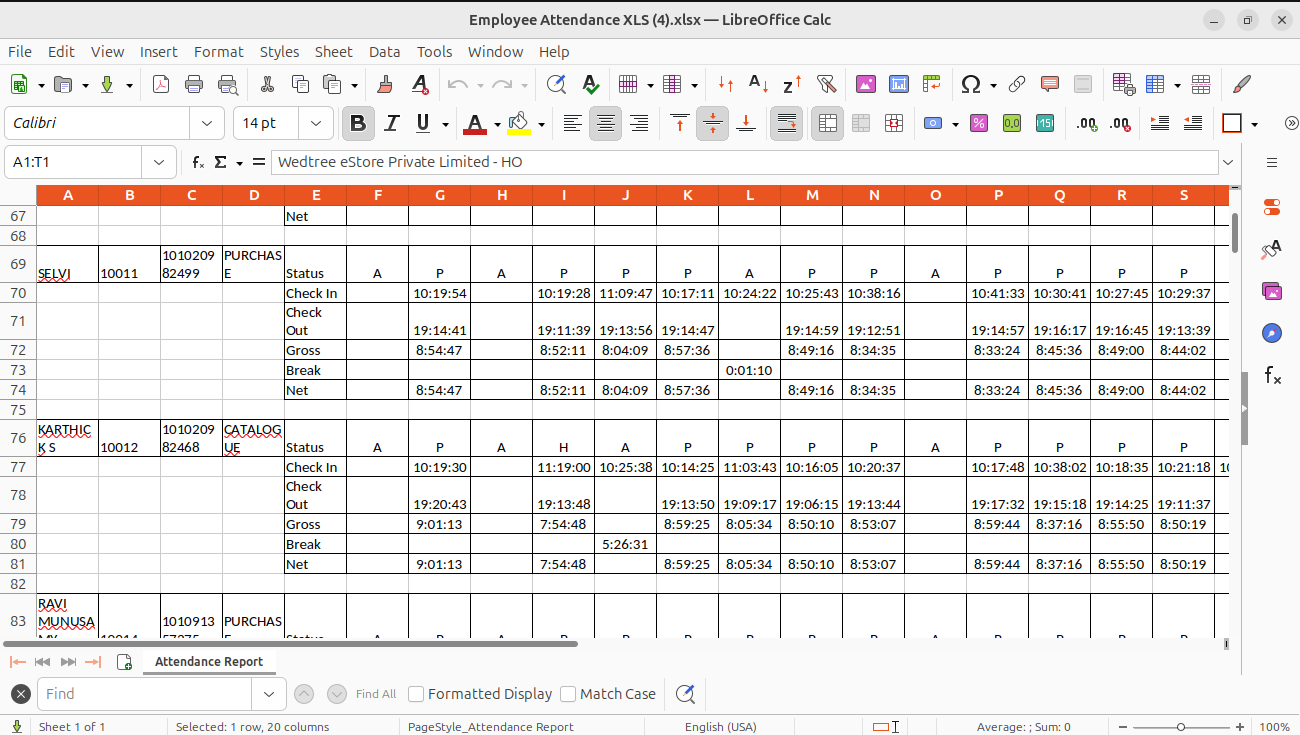Toggle Underline formatting
This screenshot has width=1300, height=735.
(x=422, y=124)
